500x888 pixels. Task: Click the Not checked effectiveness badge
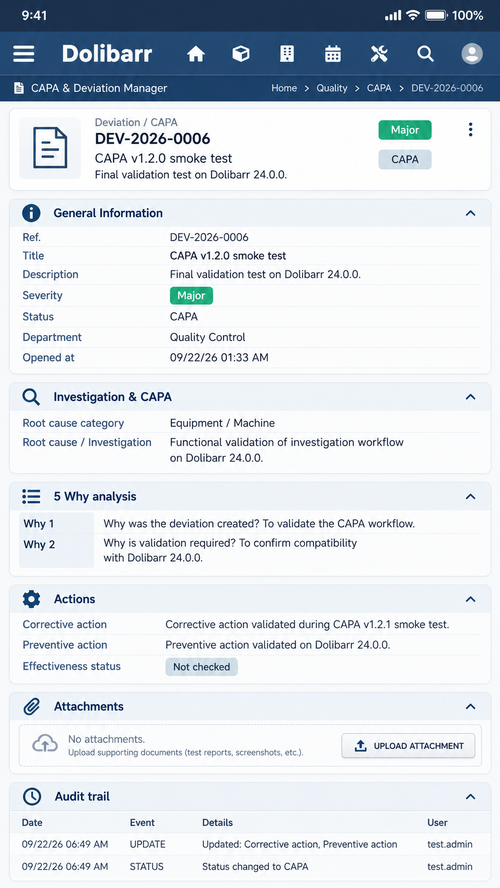[202, 667]
